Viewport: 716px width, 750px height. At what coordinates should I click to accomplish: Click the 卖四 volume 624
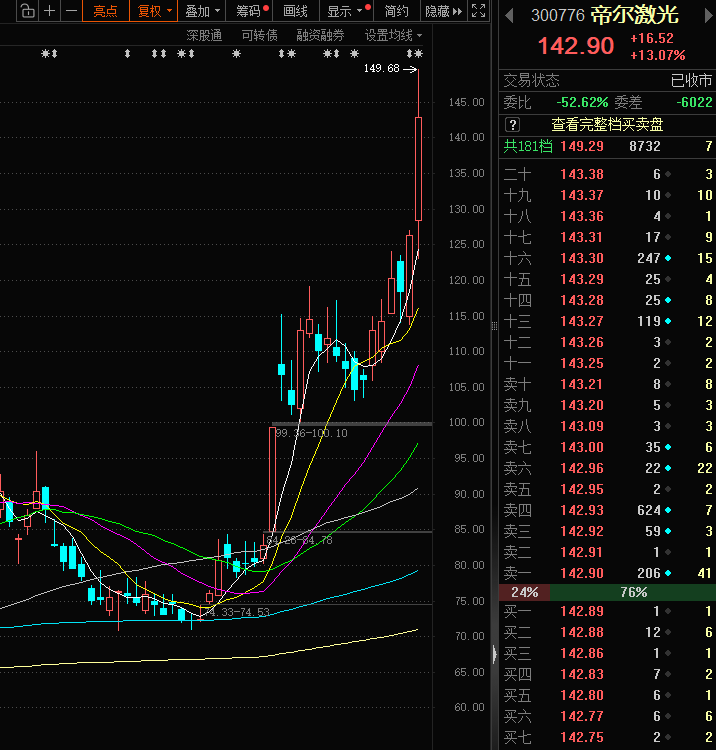point(649,510)
